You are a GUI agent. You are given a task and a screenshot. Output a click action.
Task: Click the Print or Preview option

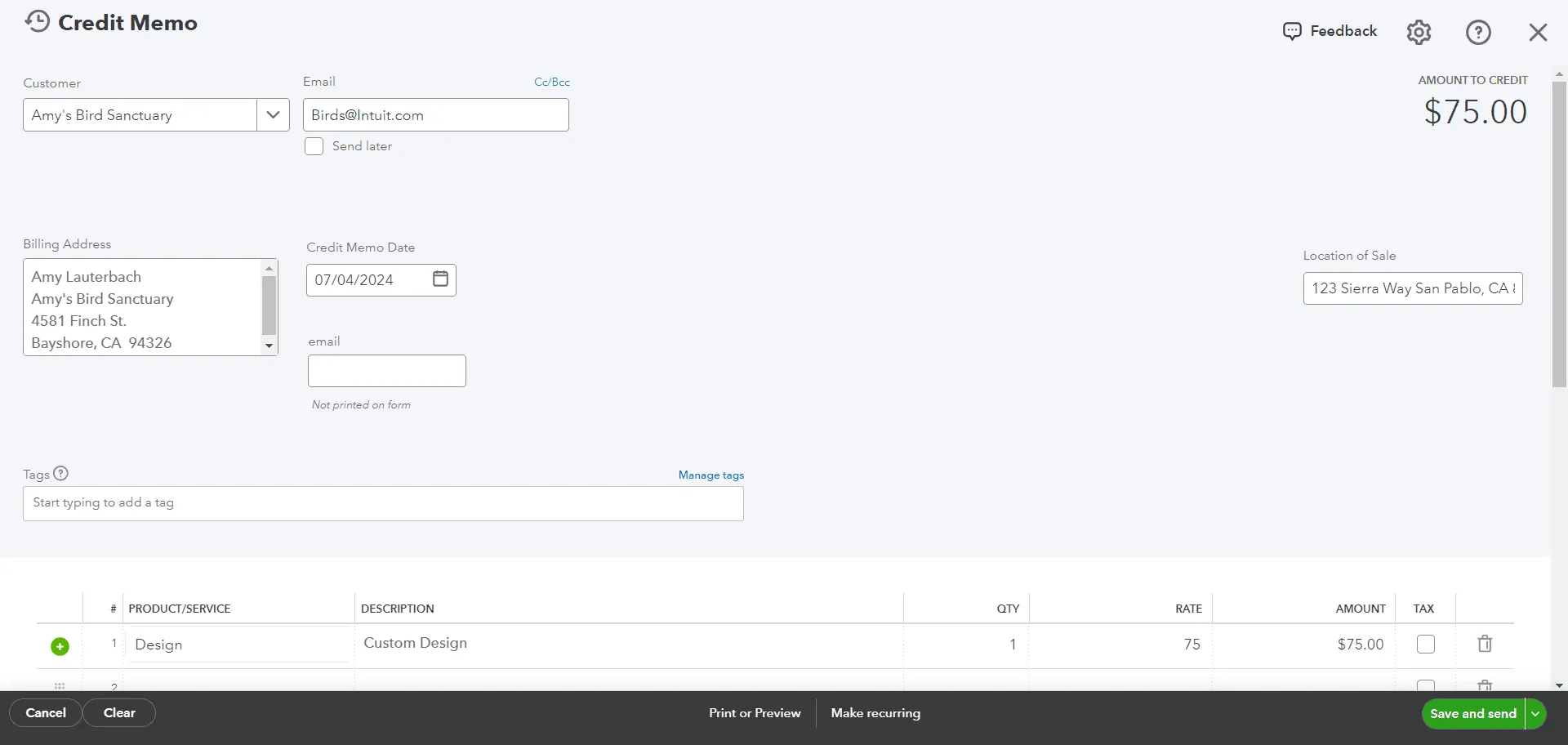(754, 712)
